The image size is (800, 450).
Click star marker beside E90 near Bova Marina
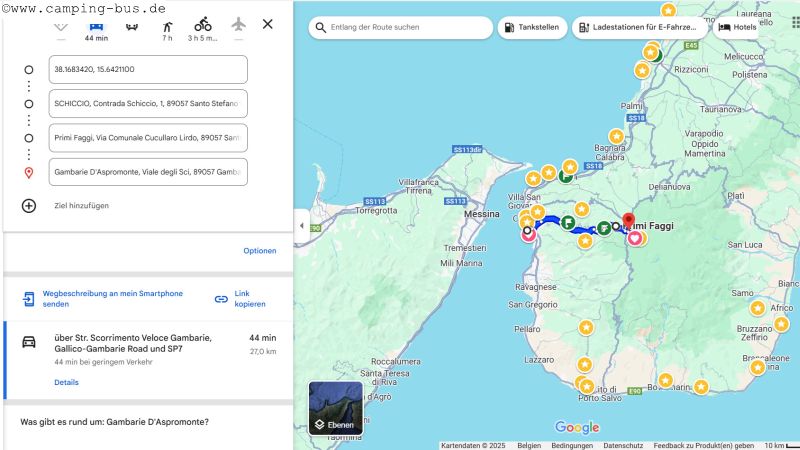coord(665,380)
